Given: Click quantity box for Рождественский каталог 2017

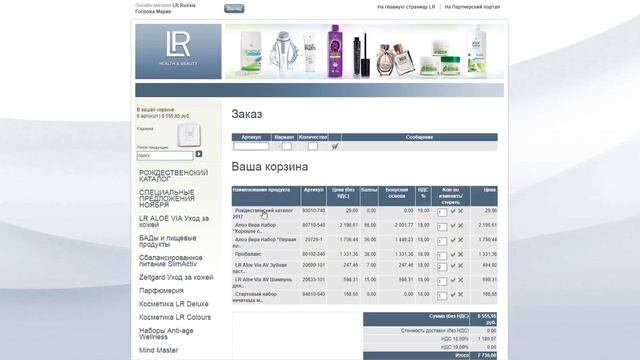Looking at the screenshot, I should pos(442,212).
